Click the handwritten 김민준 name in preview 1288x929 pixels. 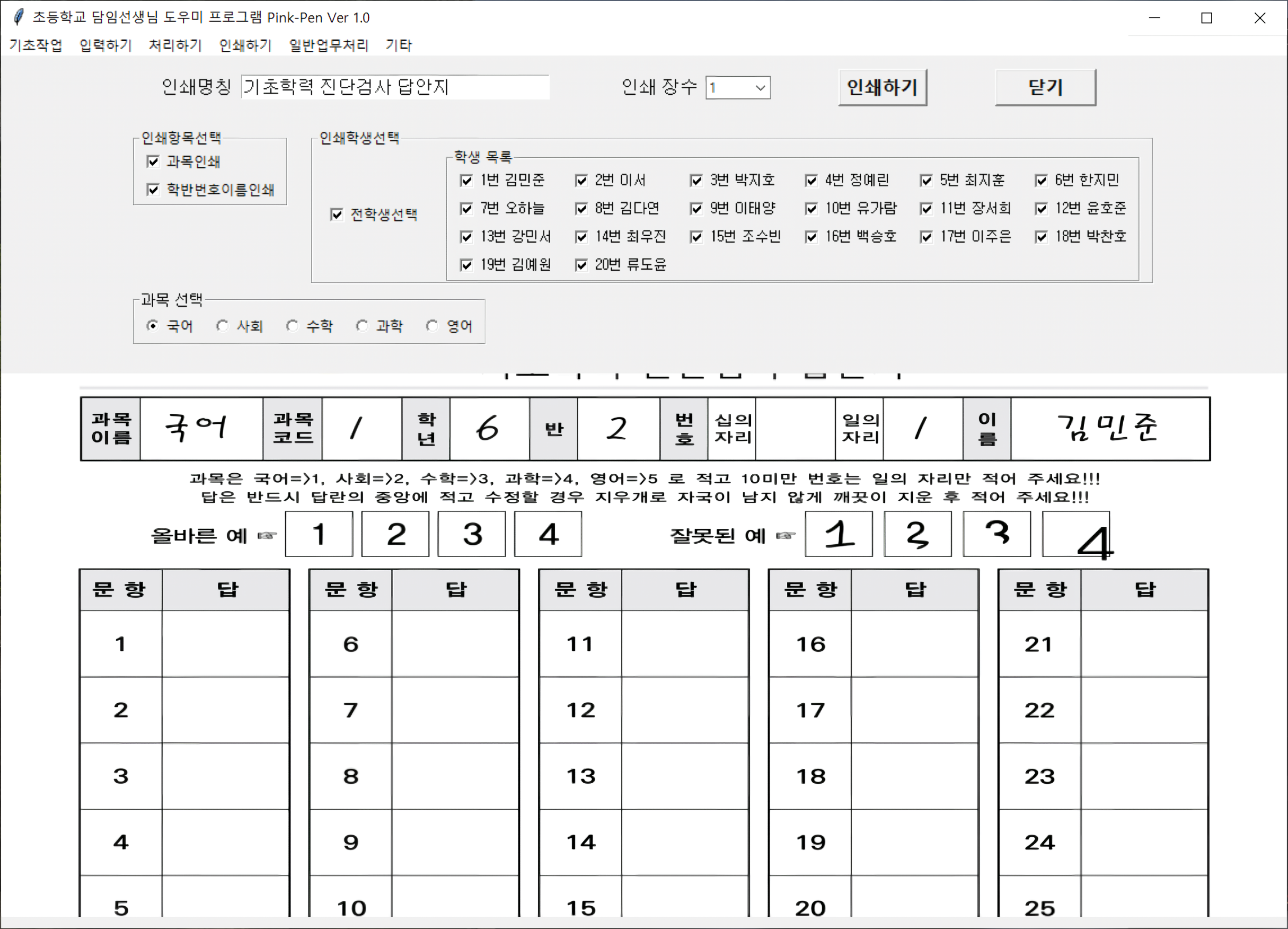[x=1107, y=427]
